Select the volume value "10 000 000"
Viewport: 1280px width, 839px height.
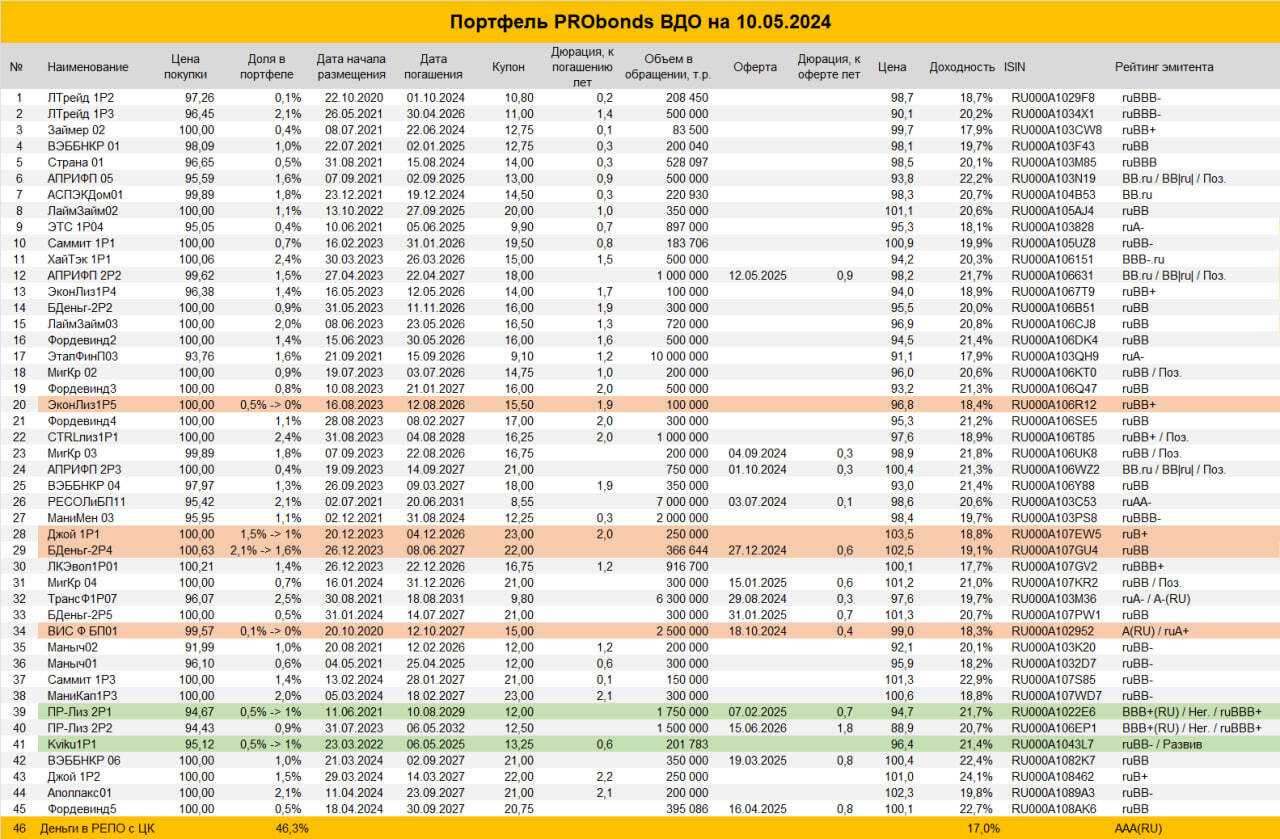(678, 356)
